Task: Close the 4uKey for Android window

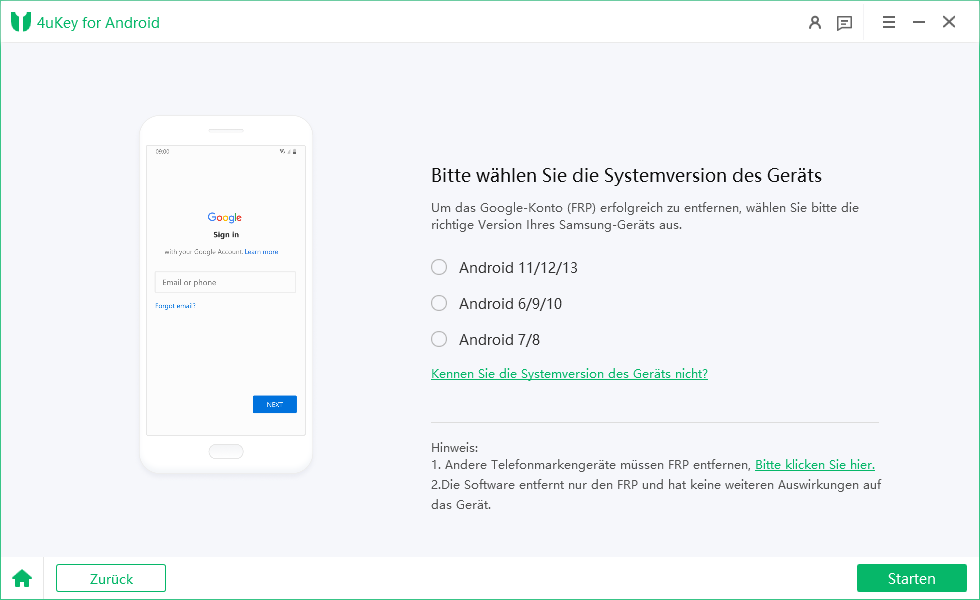Action: tap(949, 22)
